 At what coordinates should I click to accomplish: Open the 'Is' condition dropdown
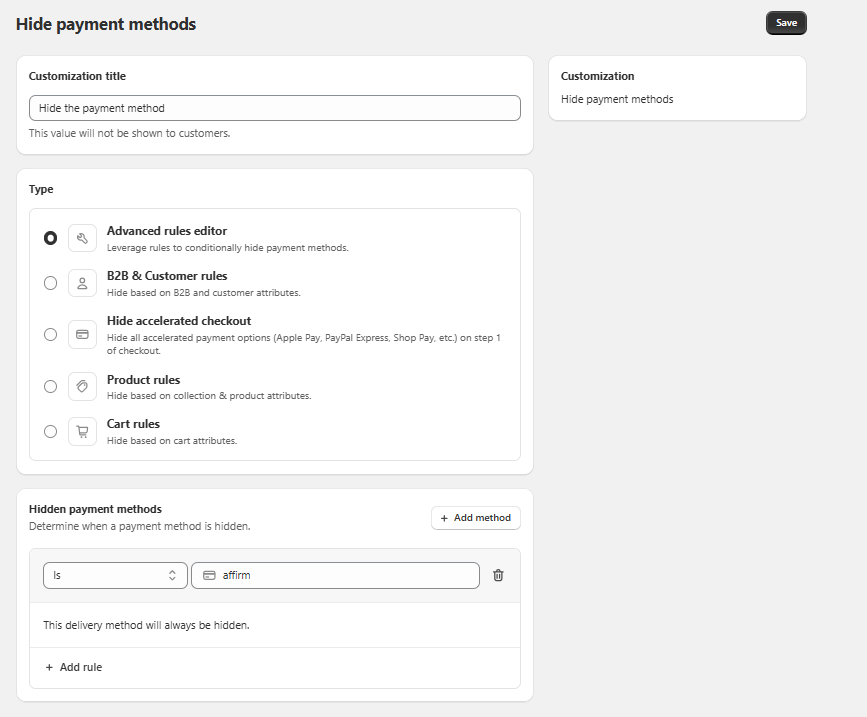(x=114, y=575)
